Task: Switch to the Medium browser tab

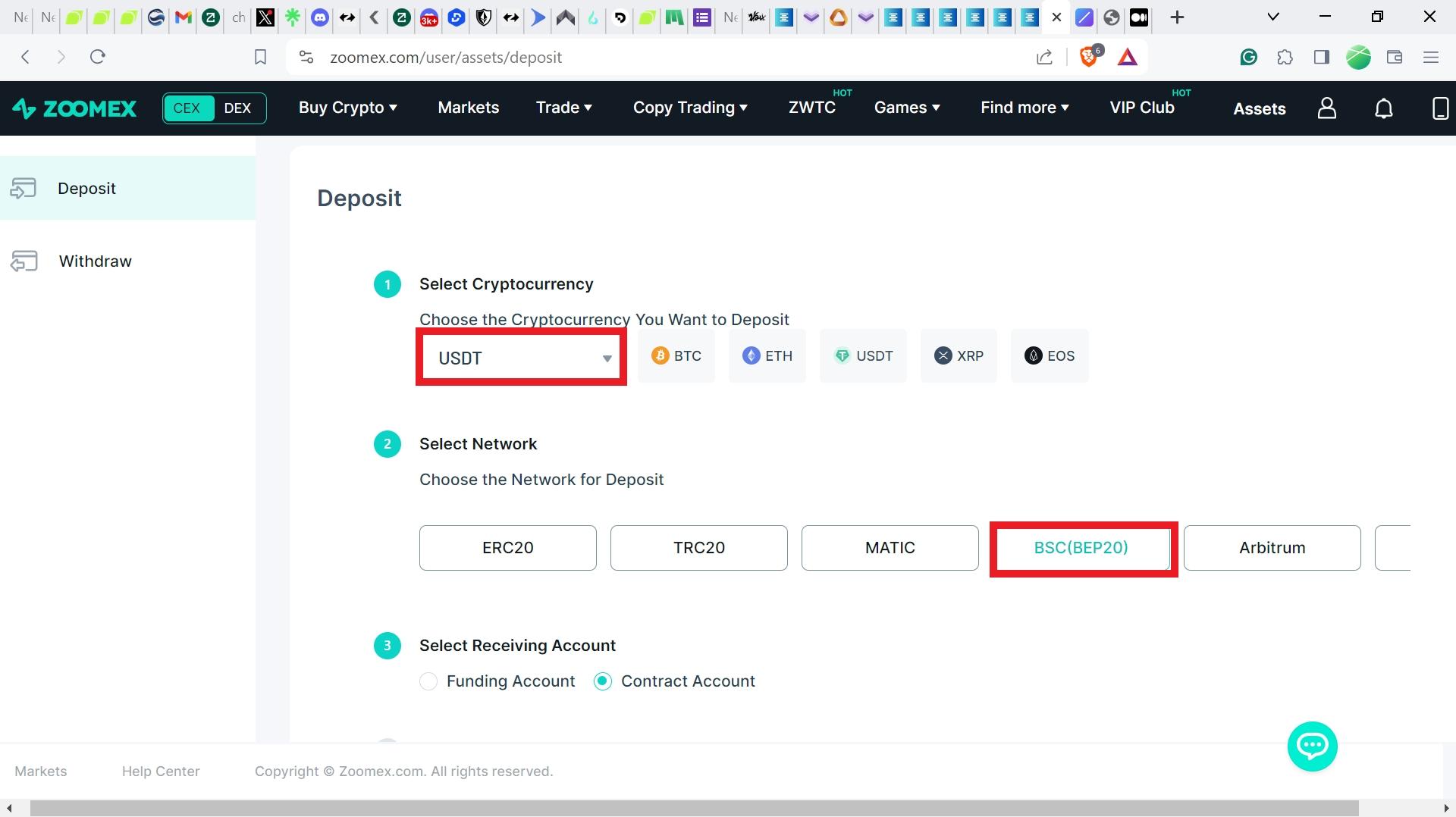Action: pyautogui.click(x=1139, y=17)
